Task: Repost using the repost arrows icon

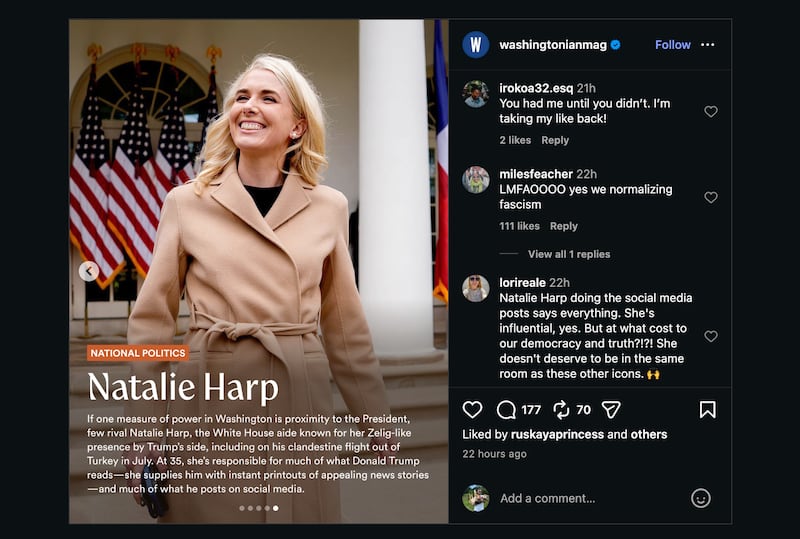Action: tap(561, 409)
